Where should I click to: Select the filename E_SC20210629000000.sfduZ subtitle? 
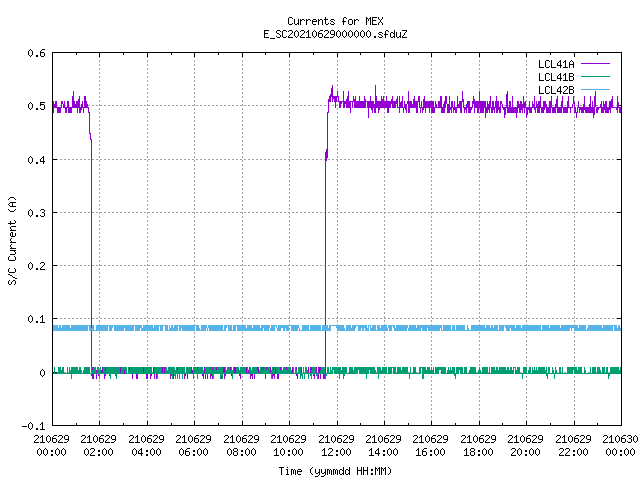pos(335,34)
